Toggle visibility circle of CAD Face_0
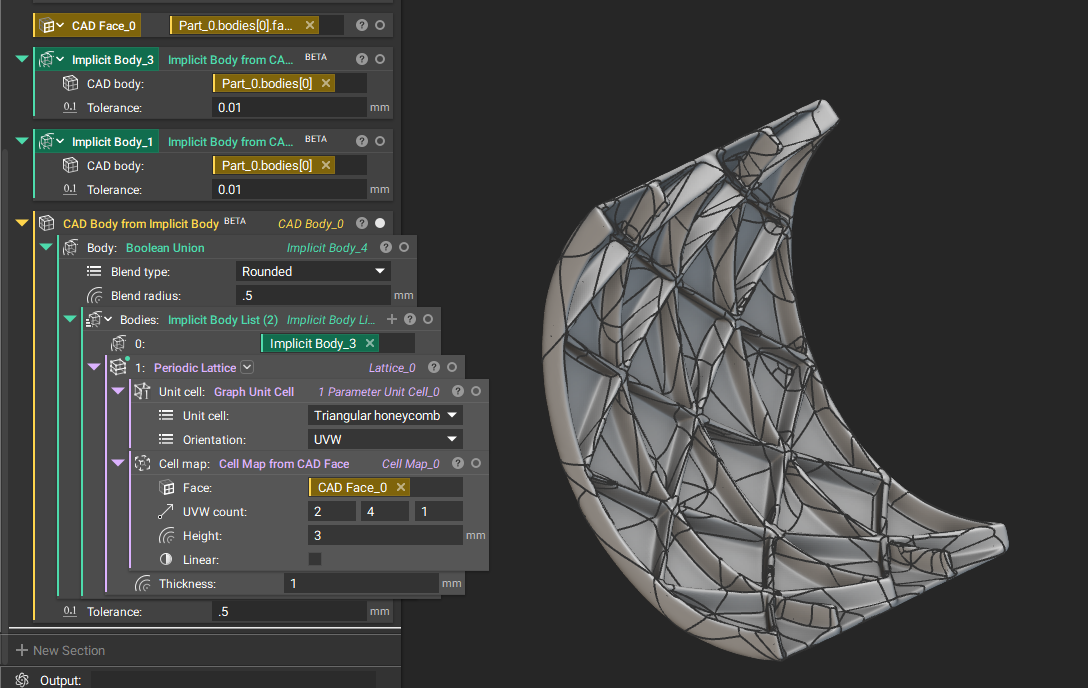The width and height of the screenshot is (1088, 688). click(380, 25)
